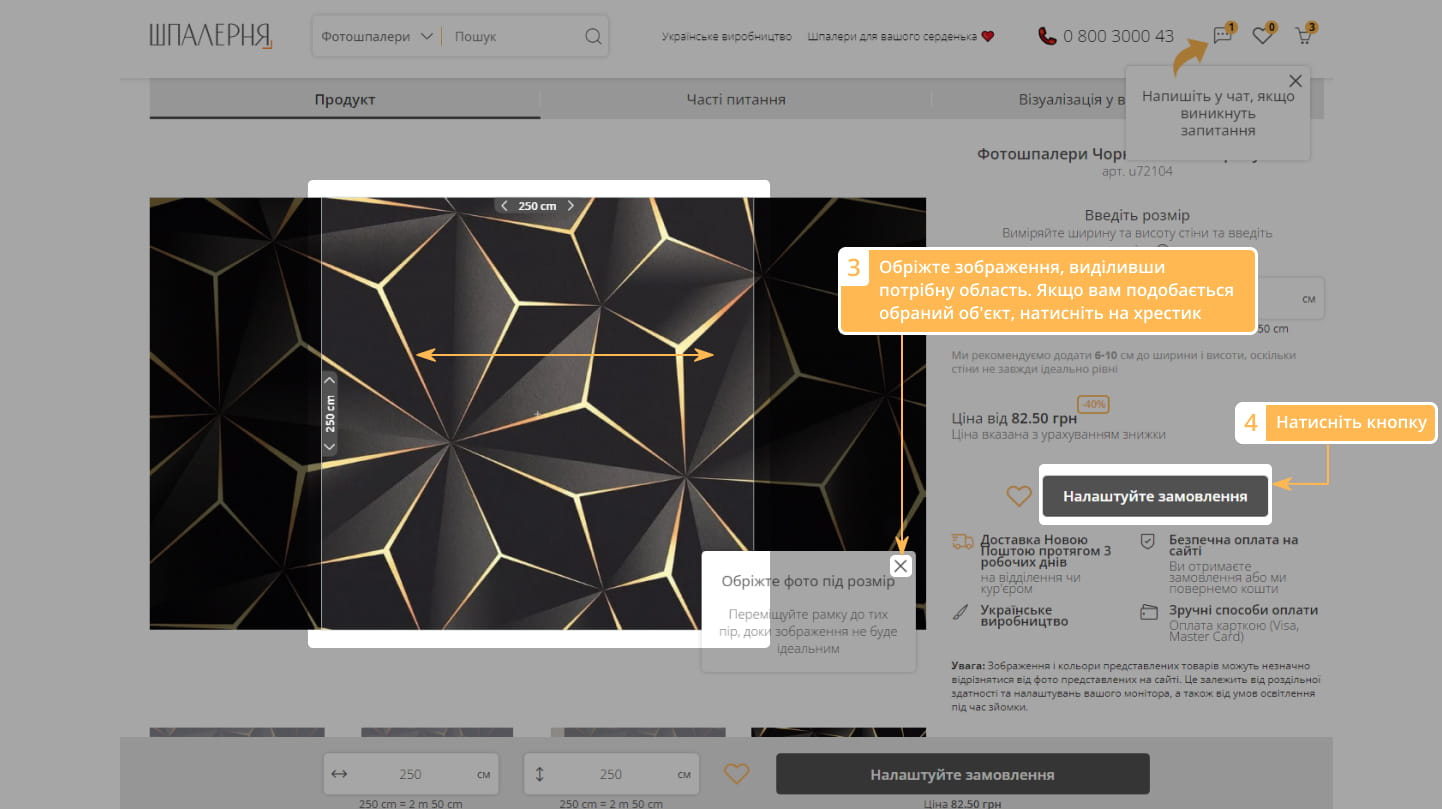Image resolution: width=1442 pixels, height=809 pixels.
Task: Focus the Пошук search field
Action: coord(512,37)
